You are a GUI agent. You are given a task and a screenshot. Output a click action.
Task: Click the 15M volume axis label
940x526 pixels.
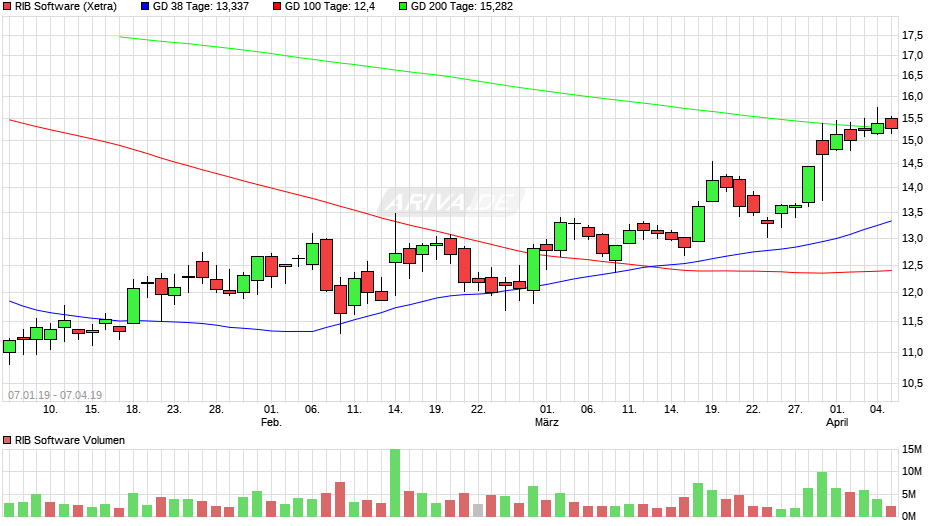(x=912, y=449)
